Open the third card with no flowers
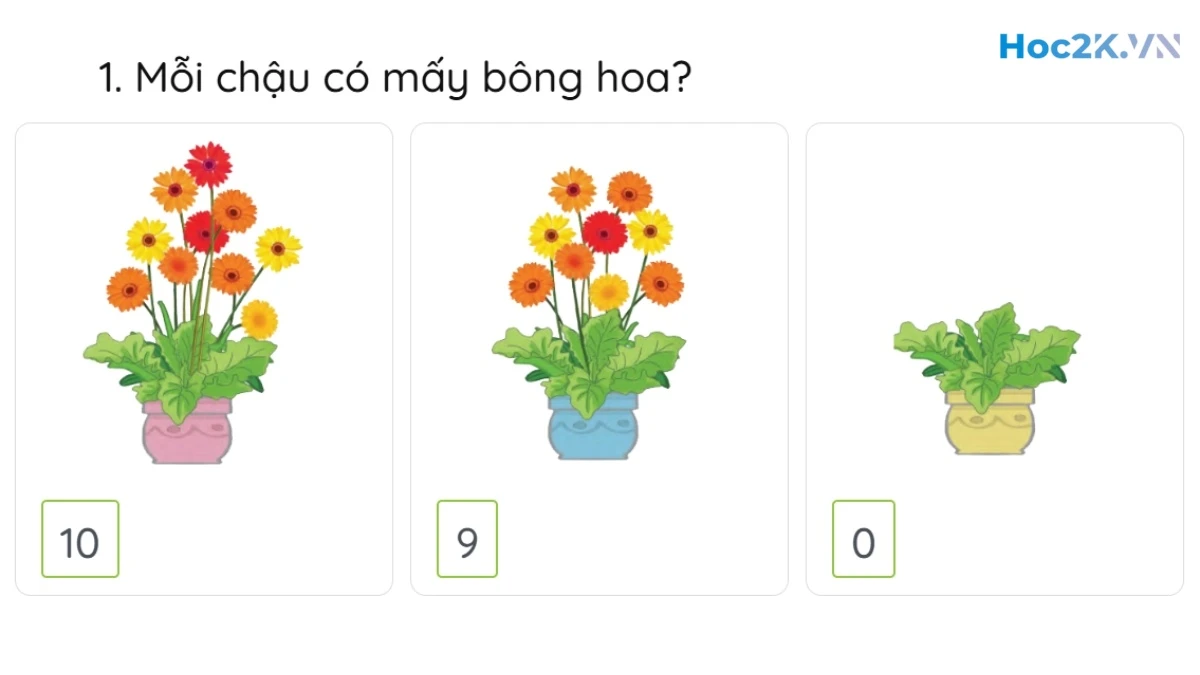Viewport: 1200px width, 675px height. (995, 359)
